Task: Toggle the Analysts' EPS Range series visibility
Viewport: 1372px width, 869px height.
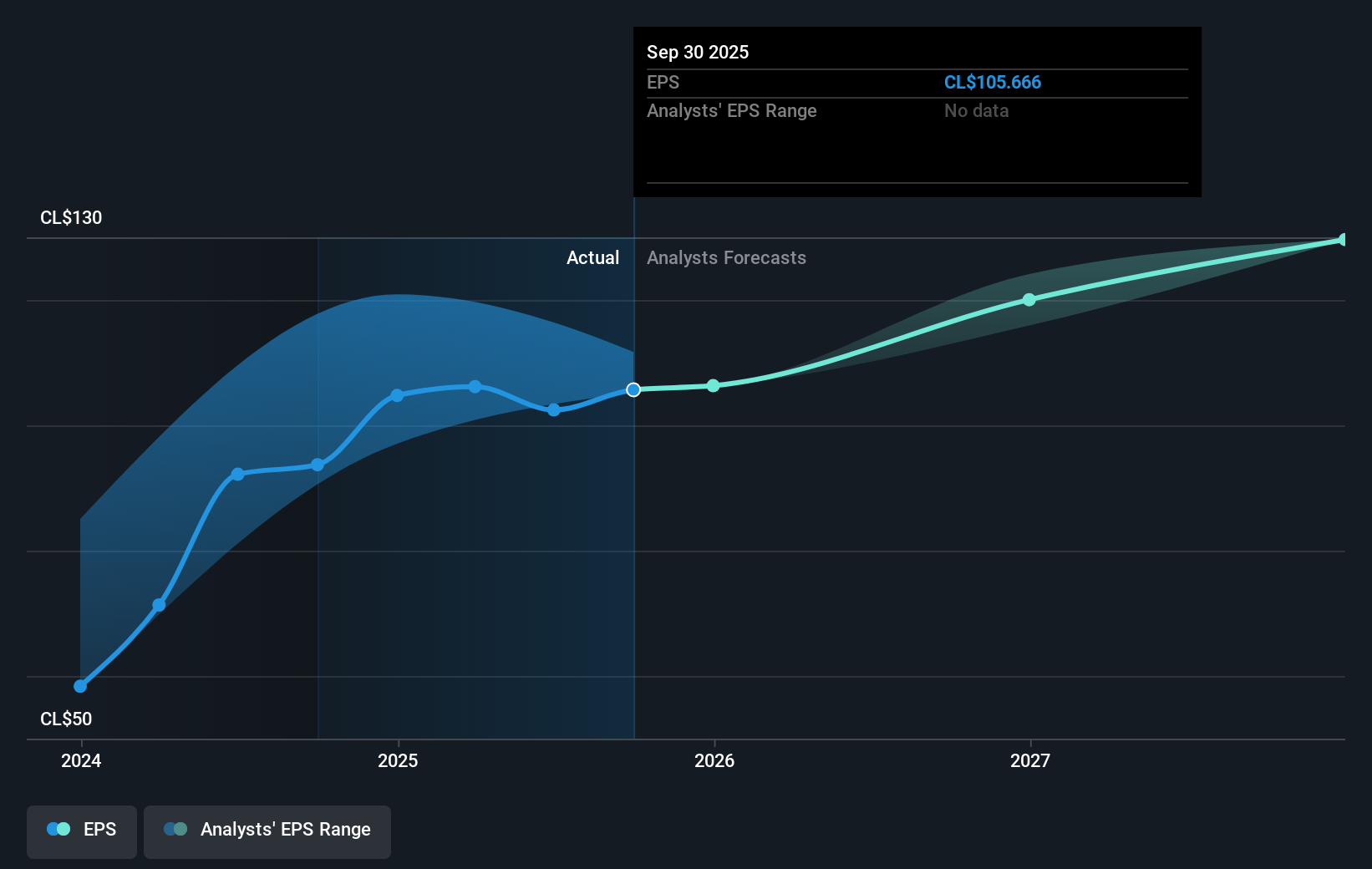Action: (x=267, y=831)
